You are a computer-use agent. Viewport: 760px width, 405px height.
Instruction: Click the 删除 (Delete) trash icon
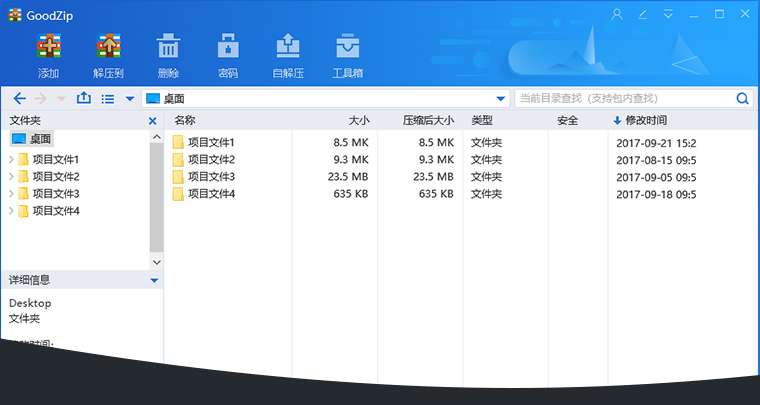(168, 49)
